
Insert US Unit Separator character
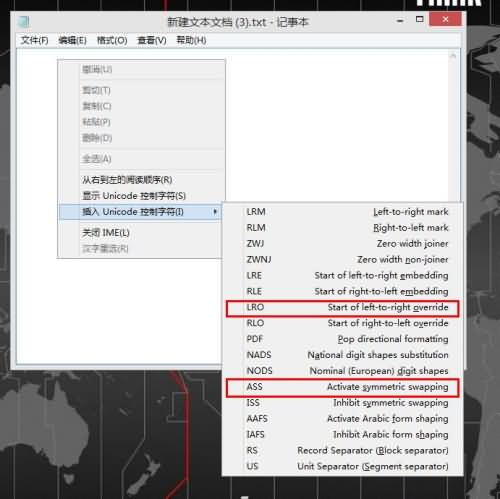[343, 466]
